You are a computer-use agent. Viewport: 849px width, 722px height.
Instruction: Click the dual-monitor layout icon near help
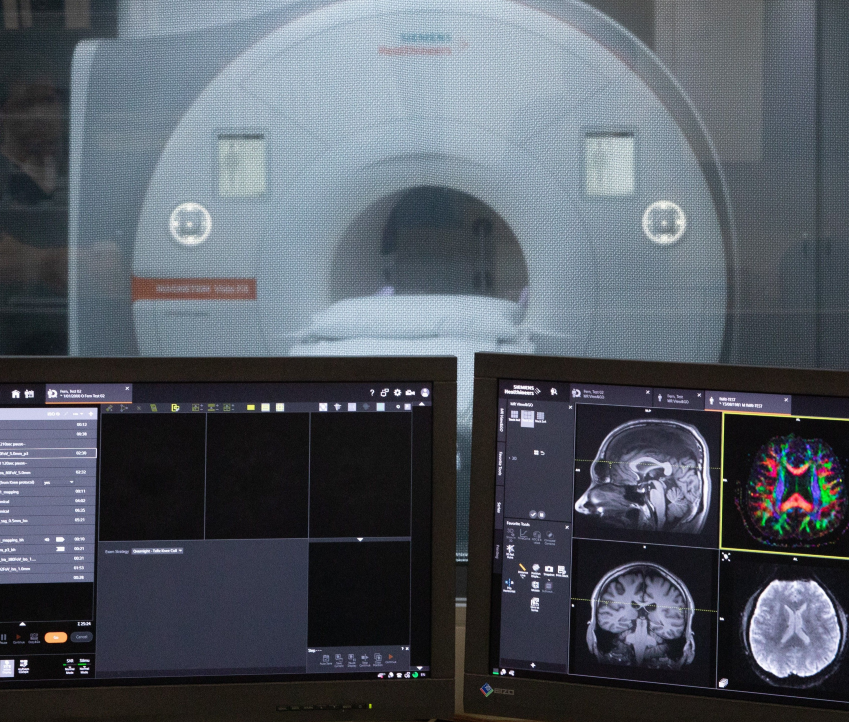(x=384, y=392)
